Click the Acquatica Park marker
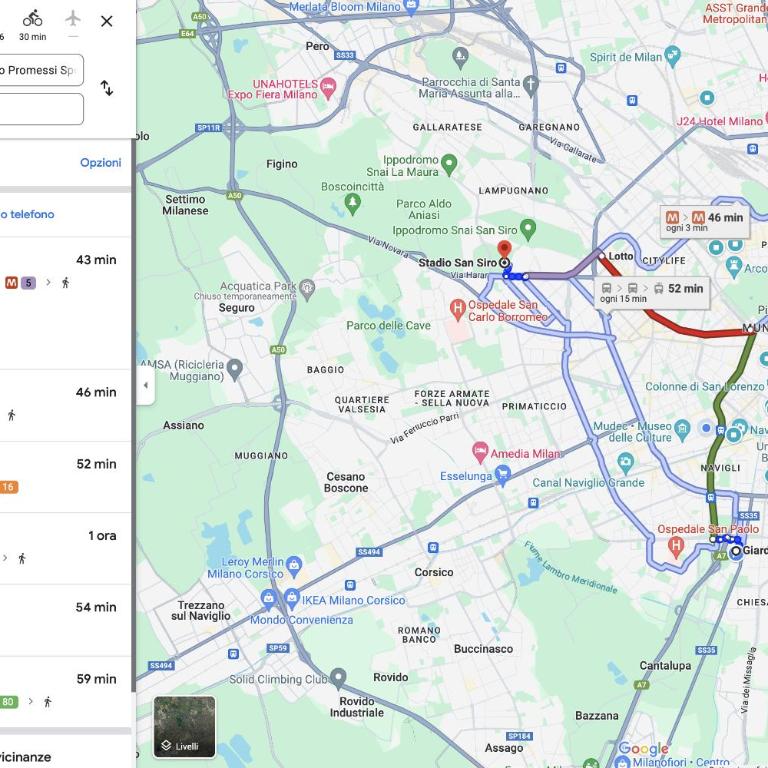This screenshot has width=768, height=768. click(307, 289)
